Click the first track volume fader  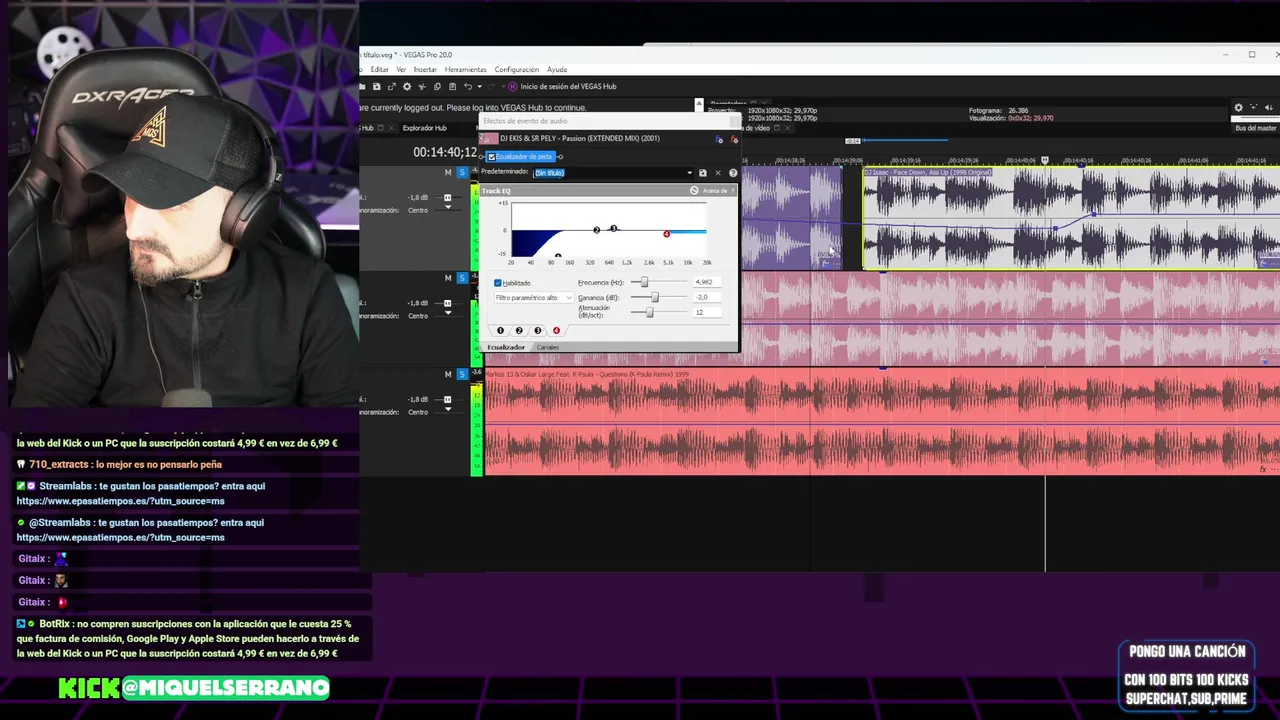click(x=448, y=197)
